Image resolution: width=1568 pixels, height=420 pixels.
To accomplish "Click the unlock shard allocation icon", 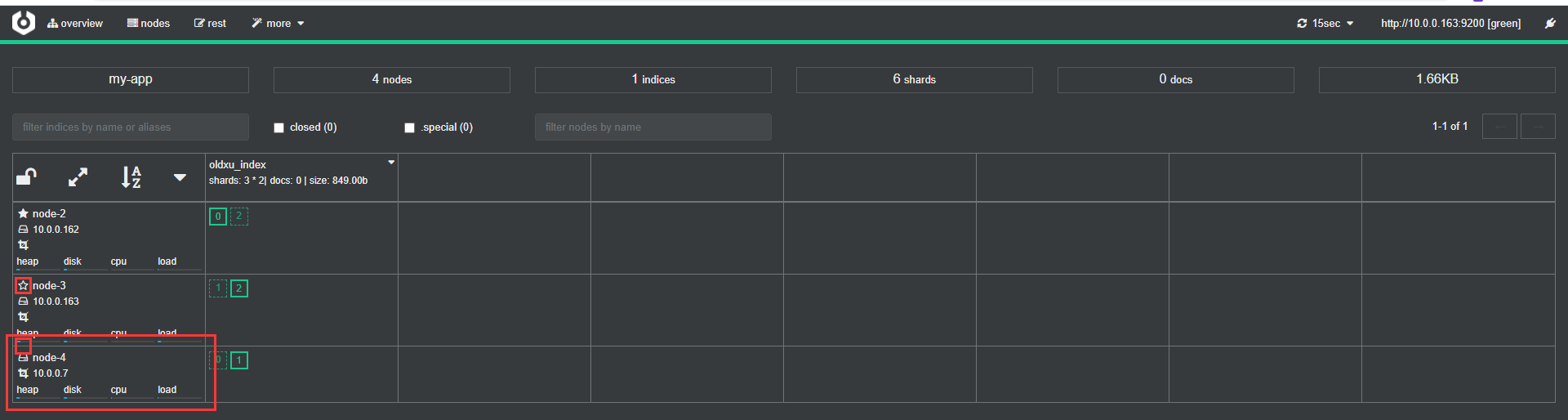I will point(27,176).
